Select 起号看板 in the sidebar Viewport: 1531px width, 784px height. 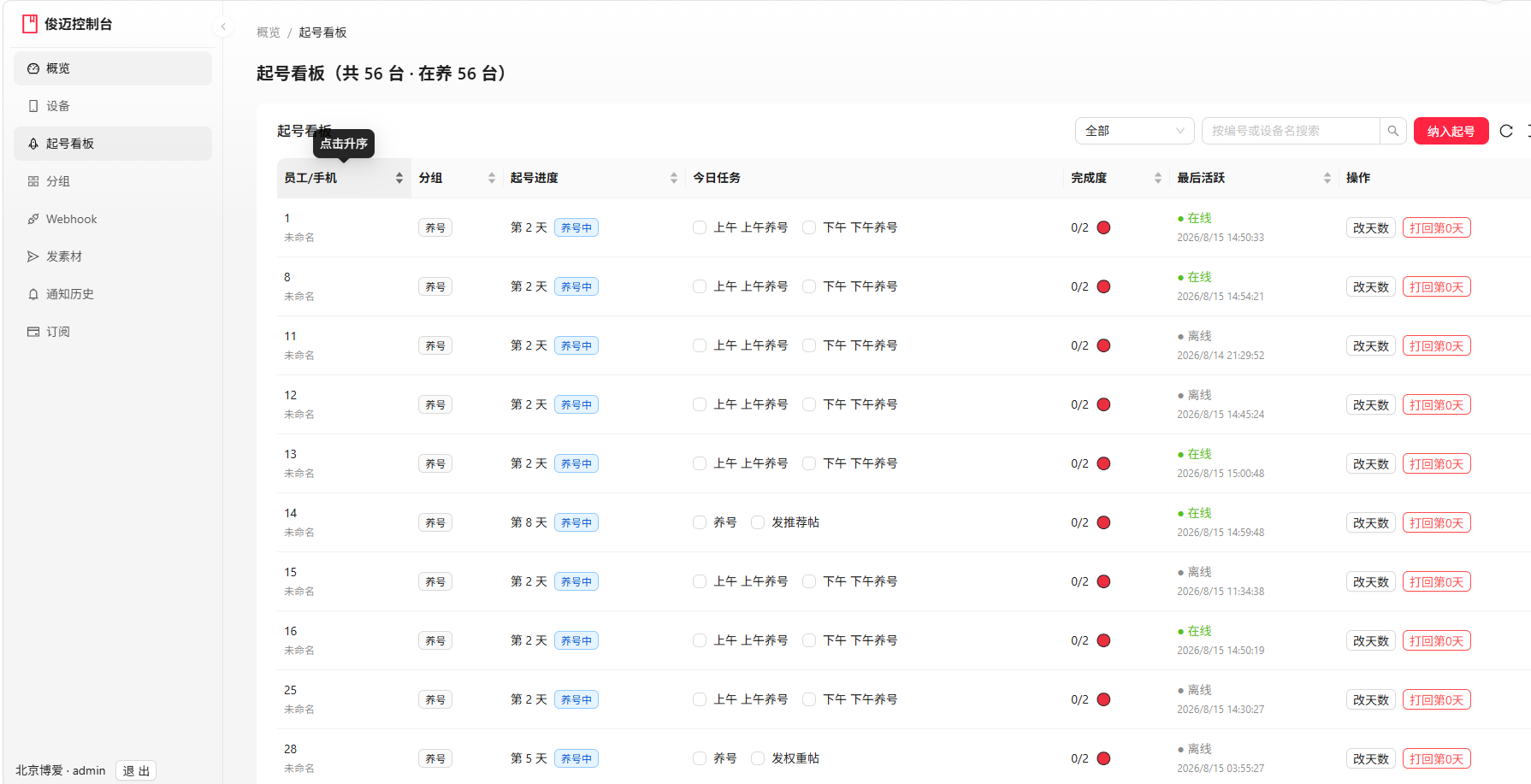tap(113, 144)
